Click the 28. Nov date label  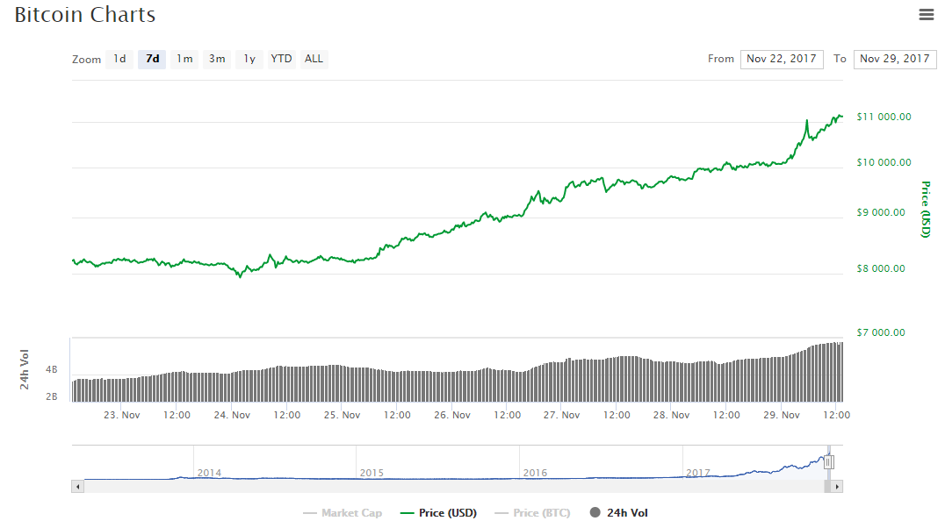coord(671,415)
